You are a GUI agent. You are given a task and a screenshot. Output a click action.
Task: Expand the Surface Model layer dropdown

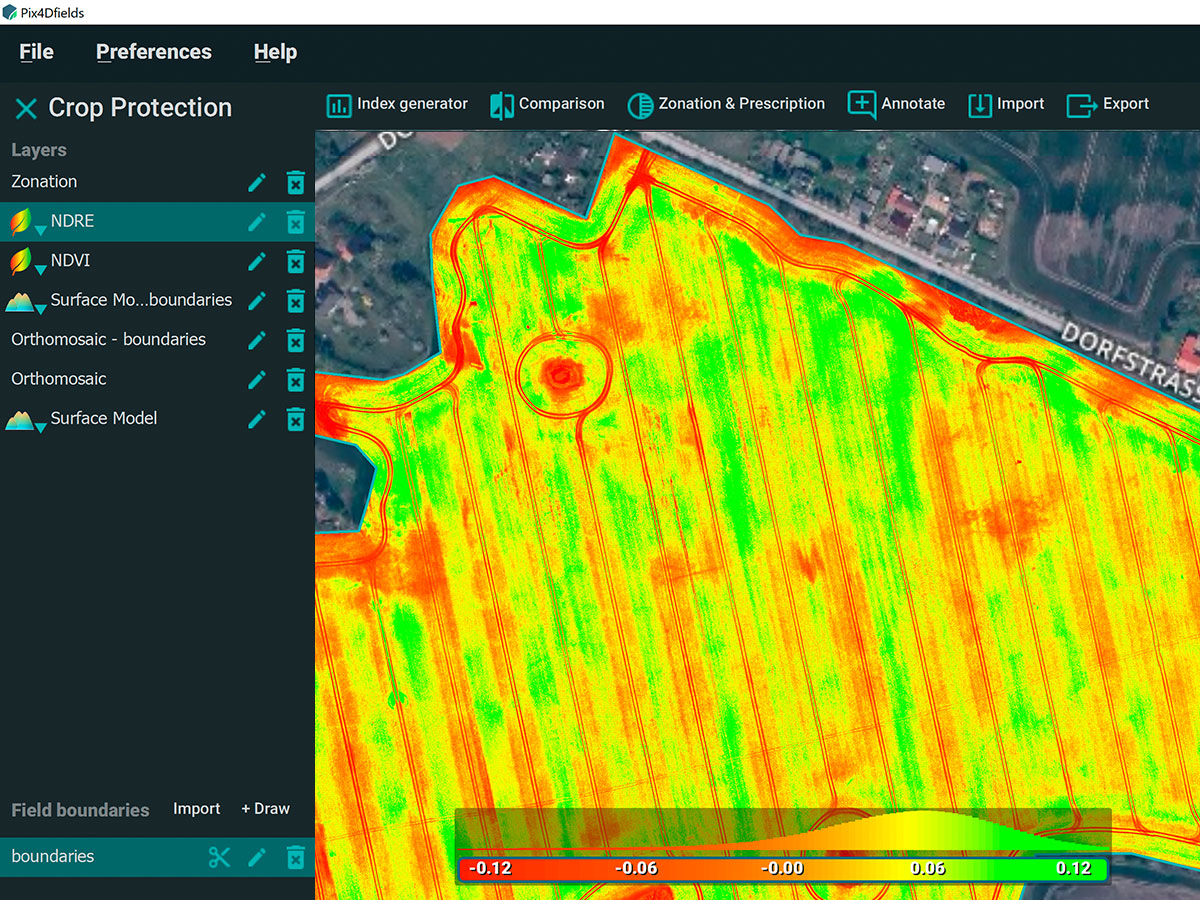point(40,428)
